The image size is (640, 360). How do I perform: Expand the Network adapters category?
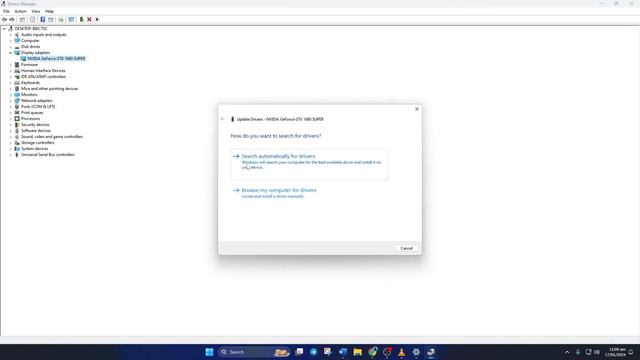11,100
